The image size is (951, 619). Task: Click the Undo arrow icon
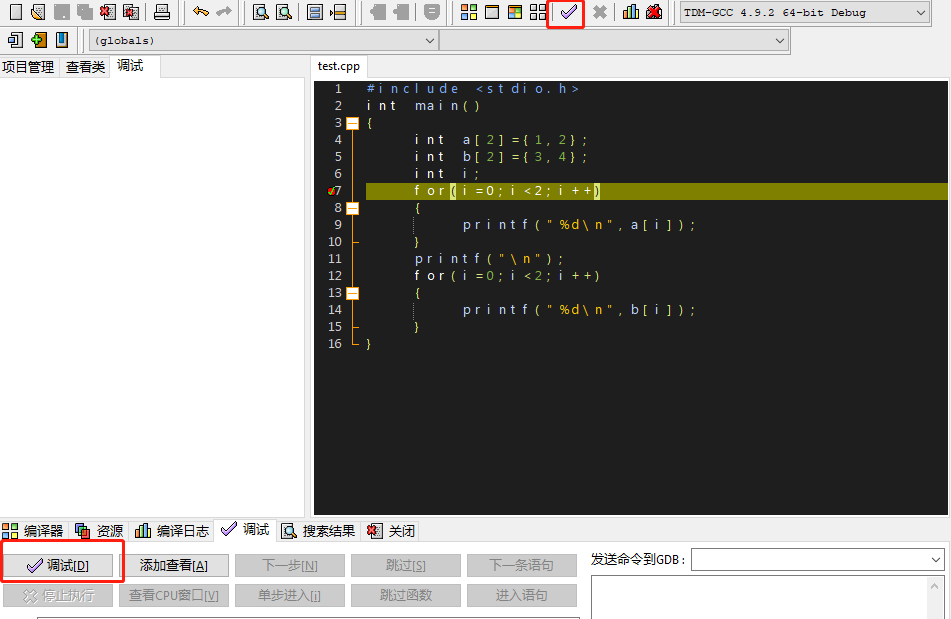(x=201, y=13)
